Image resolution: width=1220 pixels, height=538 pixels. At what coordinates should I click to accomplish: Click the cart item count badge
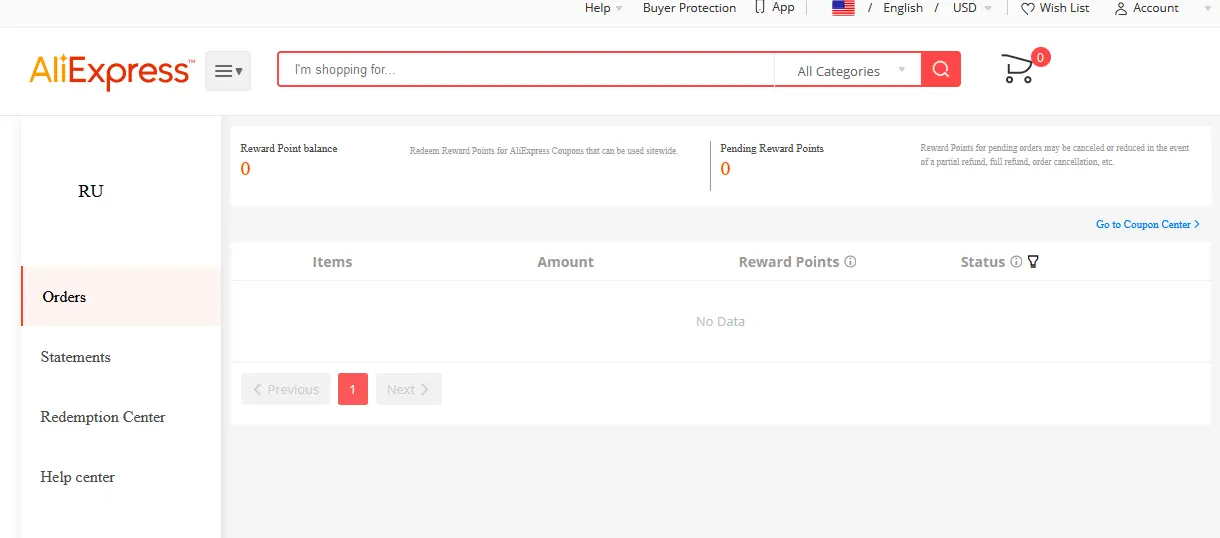pos(1040,58)
